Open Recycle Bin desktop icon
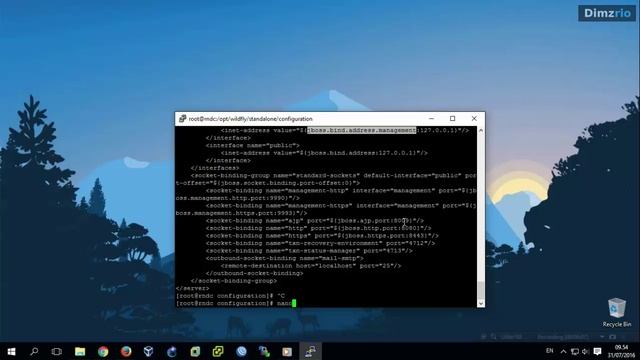The image size is (640, 360). [616, 312]
